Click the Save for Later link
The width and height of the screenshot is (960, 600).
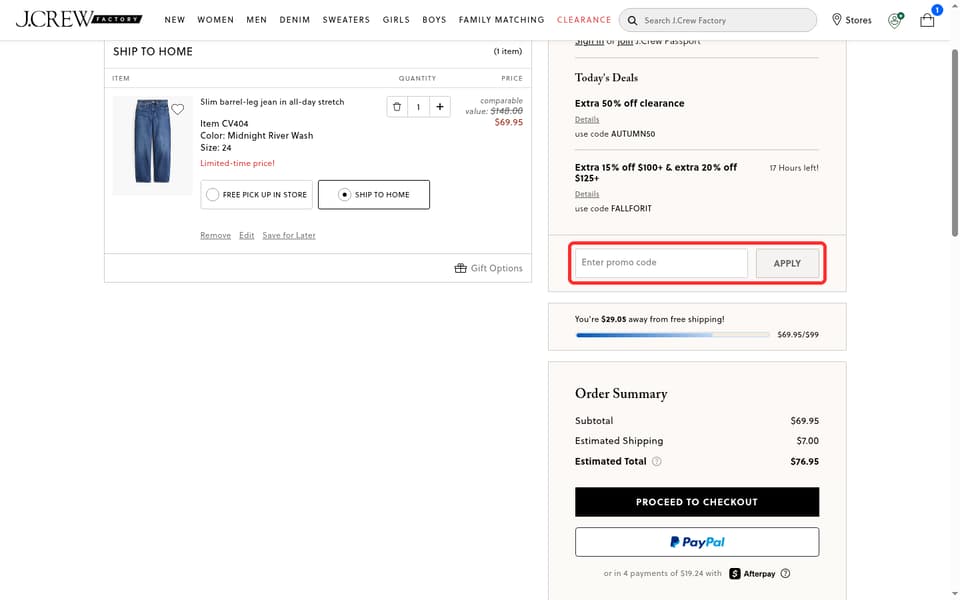pos(289,235)
